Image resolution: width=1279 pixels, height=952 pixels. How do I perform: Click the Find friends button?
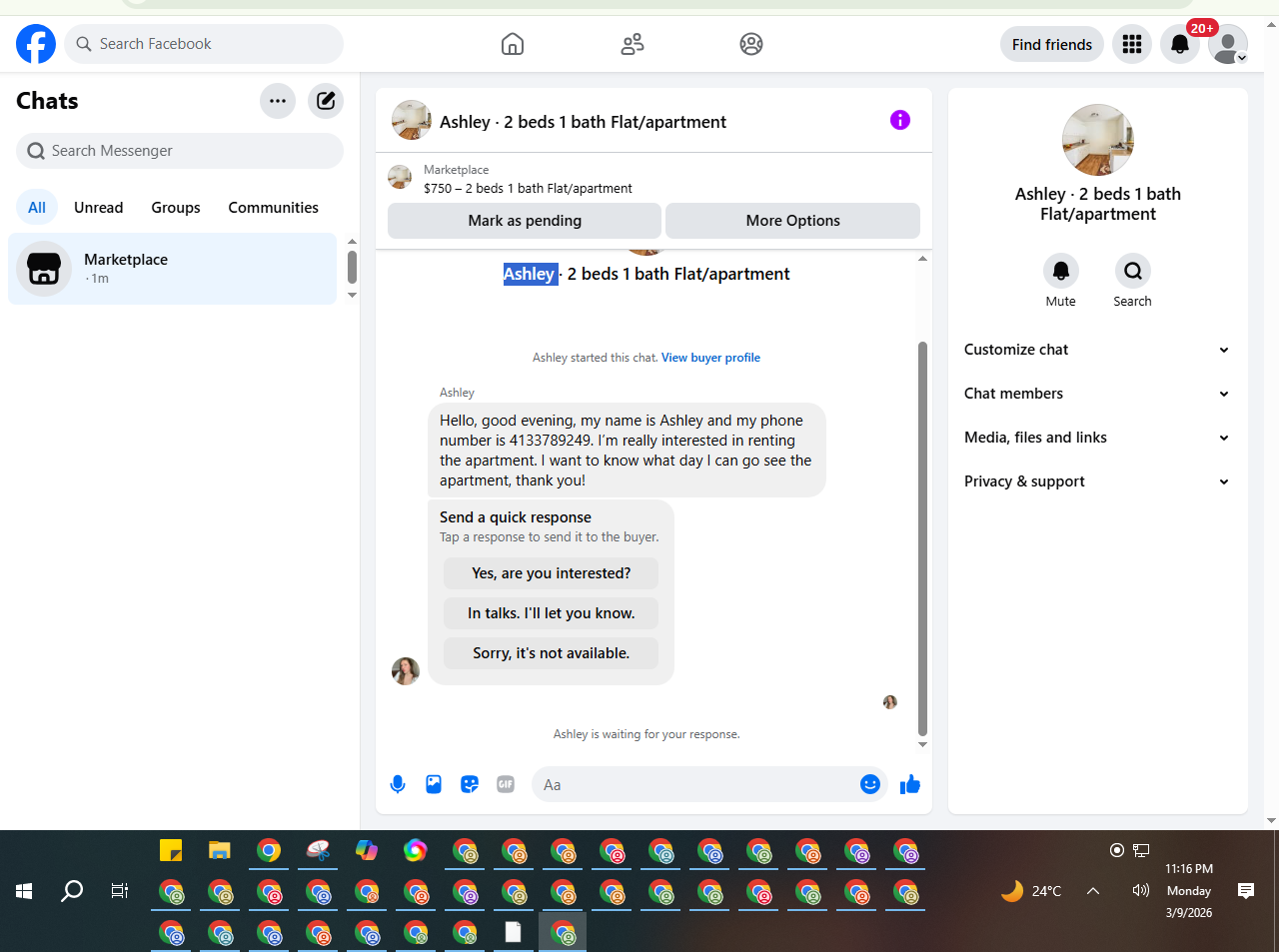click(x=1052, y=44)
